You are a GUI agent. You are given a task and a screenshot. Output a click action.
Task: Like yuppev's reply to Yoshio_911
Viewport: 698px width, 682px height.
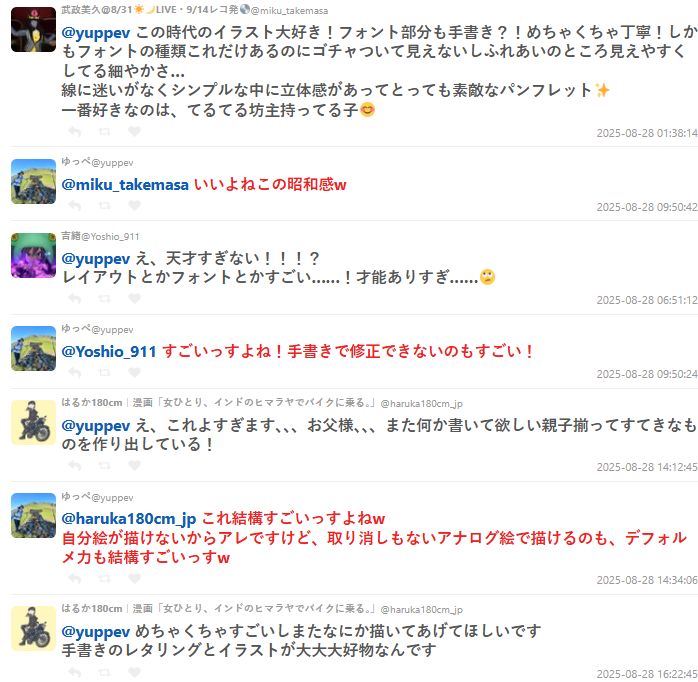pyautogui.click(x=134, y=372)
